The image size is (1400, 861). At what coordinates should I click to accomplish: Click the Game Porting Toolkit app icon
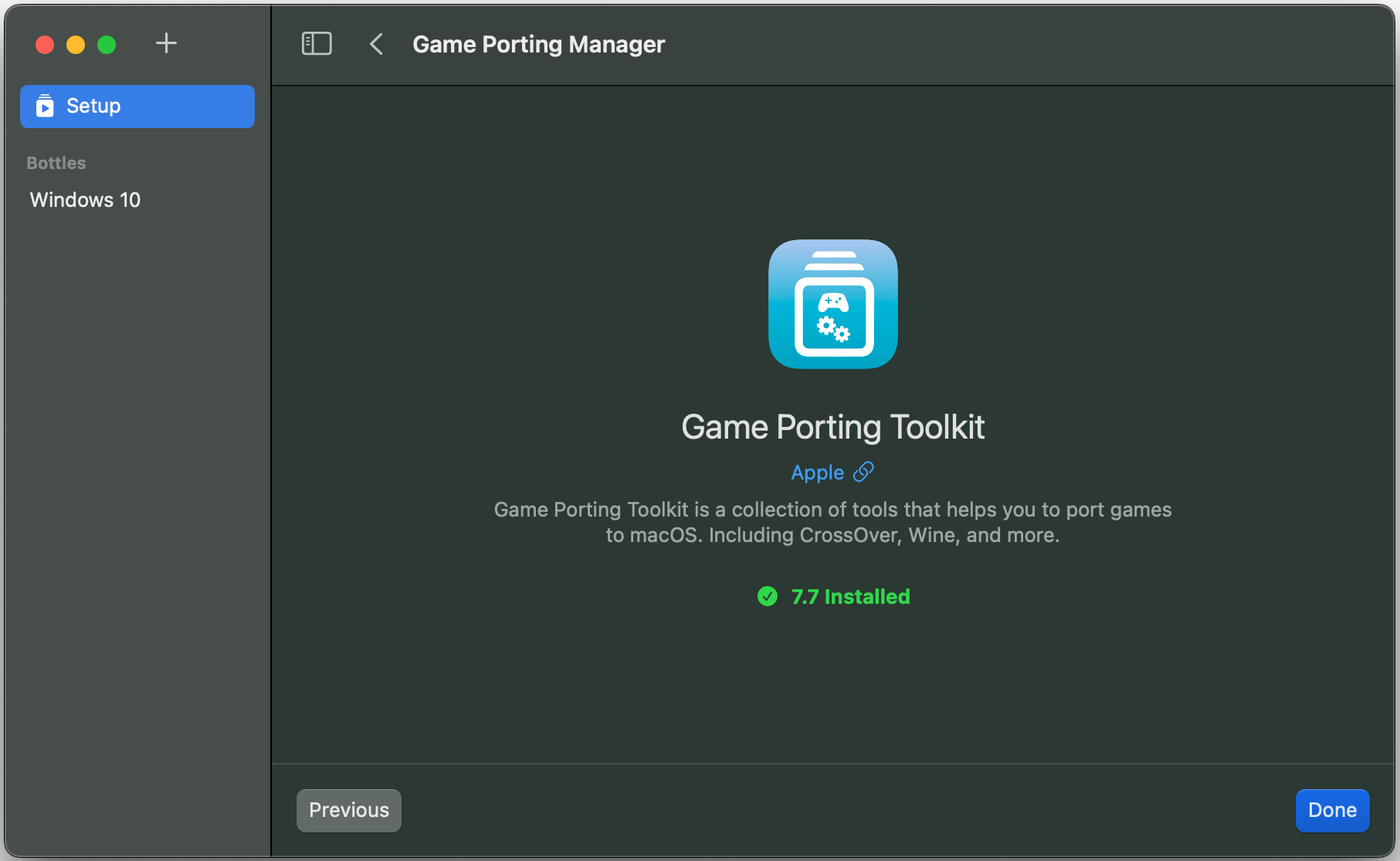coord(833,304)
